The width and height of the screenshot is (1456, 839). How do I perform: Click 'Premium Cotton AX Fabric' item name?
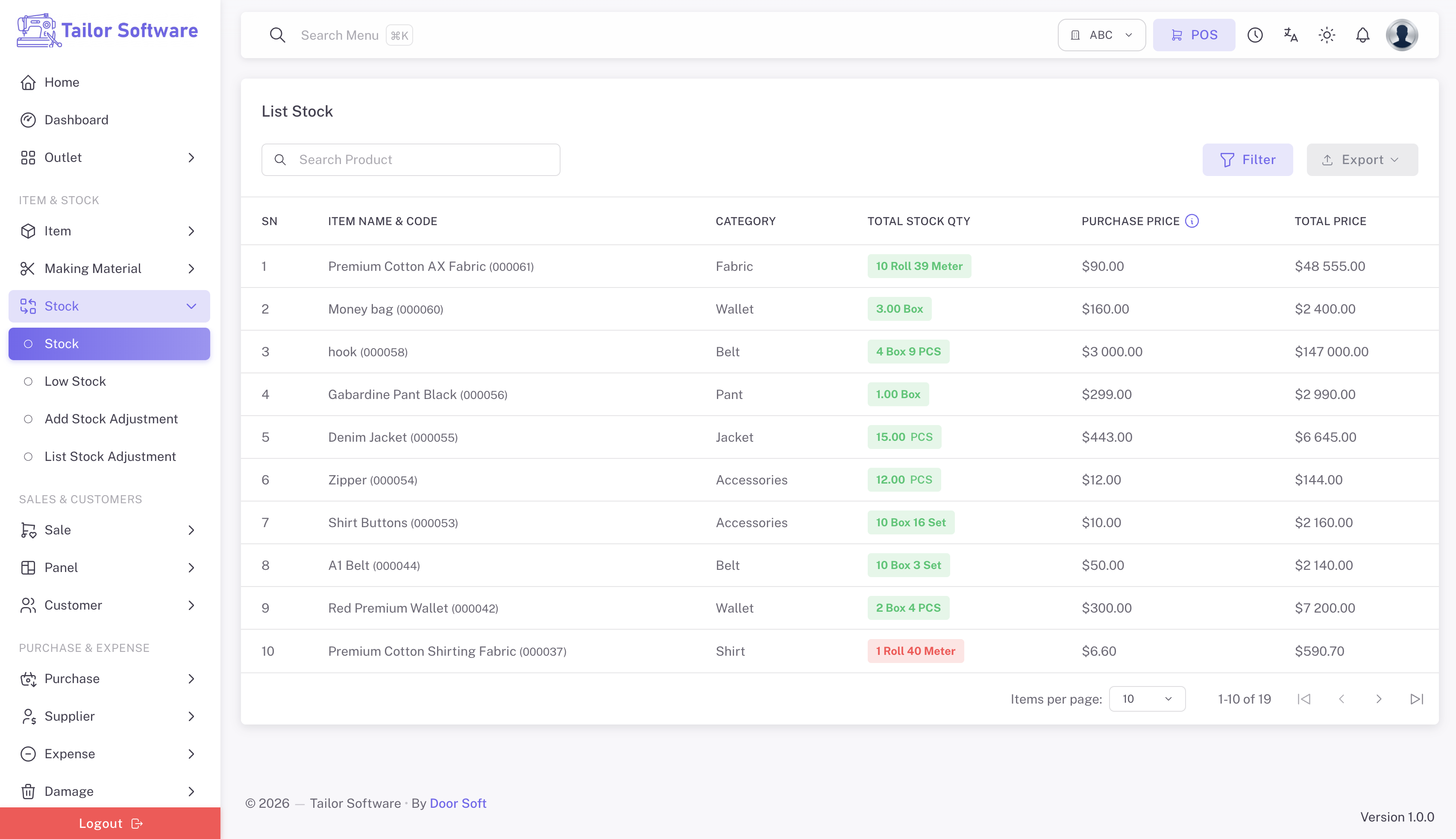pyautogui.click(x=407, y=266)
